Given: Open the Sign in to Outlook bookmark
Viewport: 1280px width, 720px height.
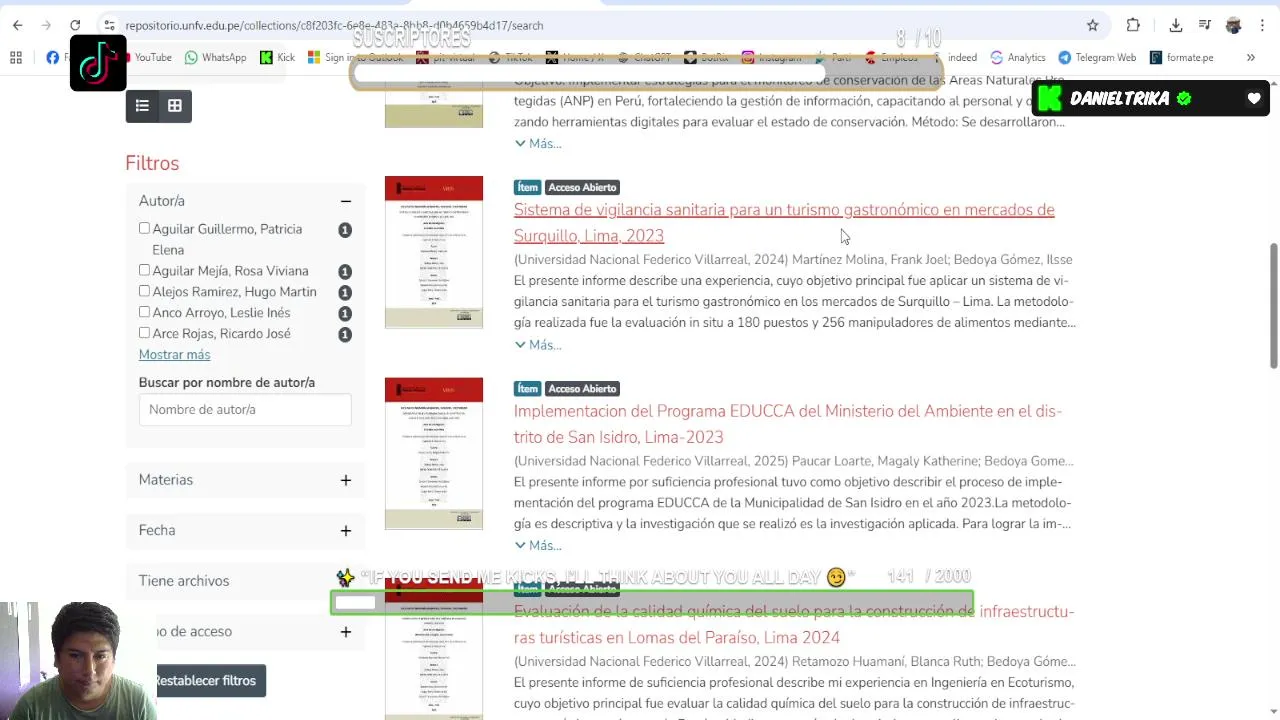Looking at the screenshot, I should tap(356, 57).
